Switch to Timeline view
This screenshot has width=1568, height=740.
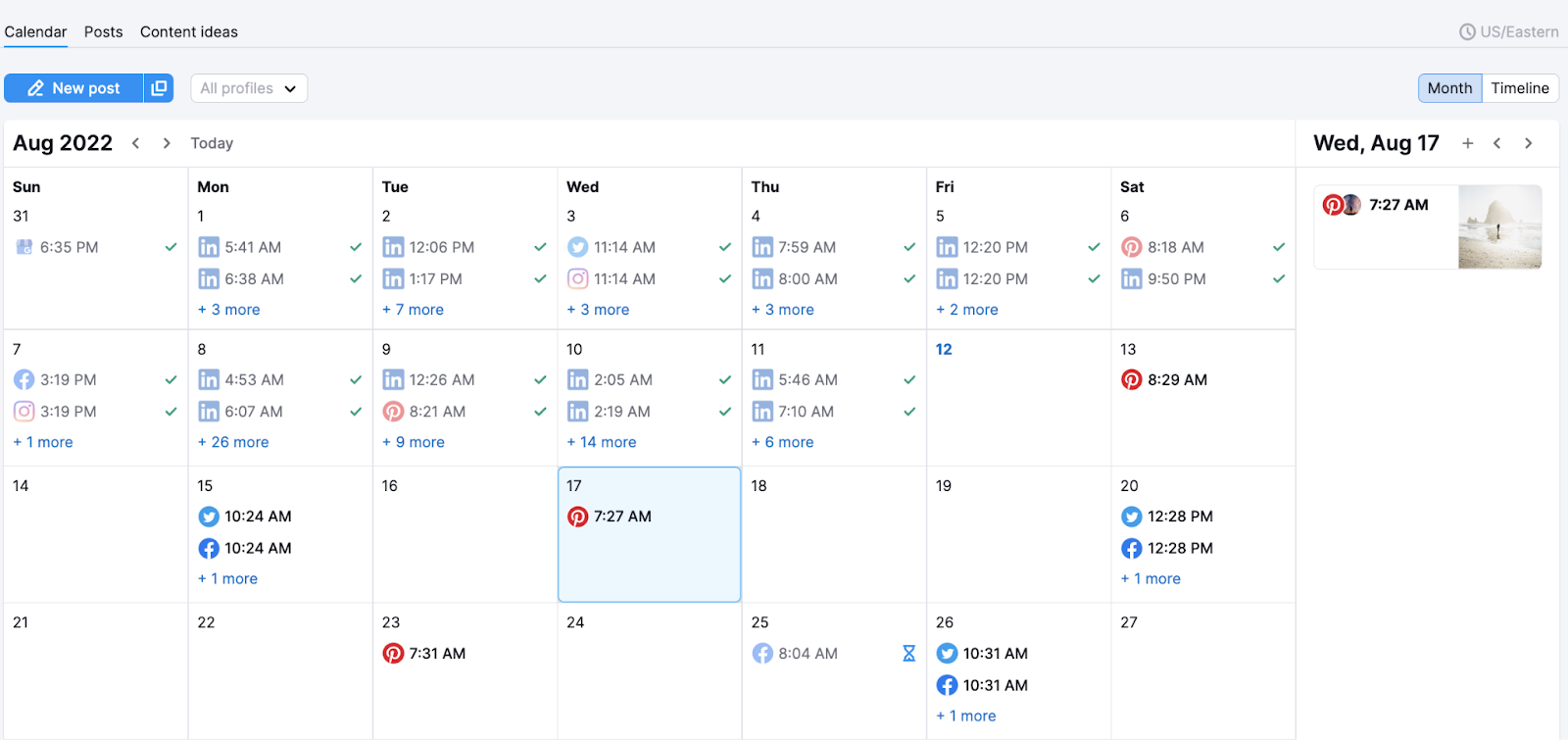(x=1519, y=88)
